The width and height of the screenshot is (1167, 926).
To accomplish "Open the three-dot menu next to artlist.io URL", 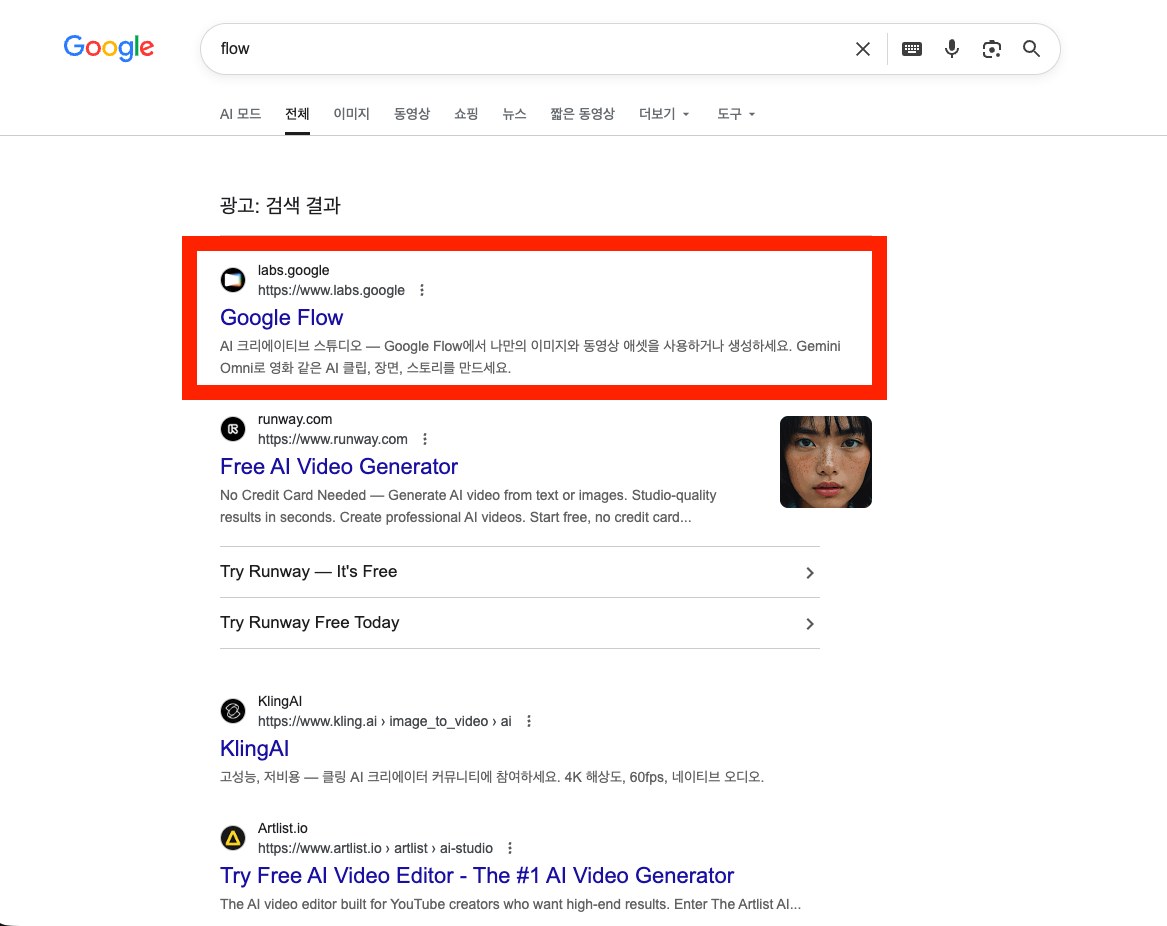I will pos(510,849).
